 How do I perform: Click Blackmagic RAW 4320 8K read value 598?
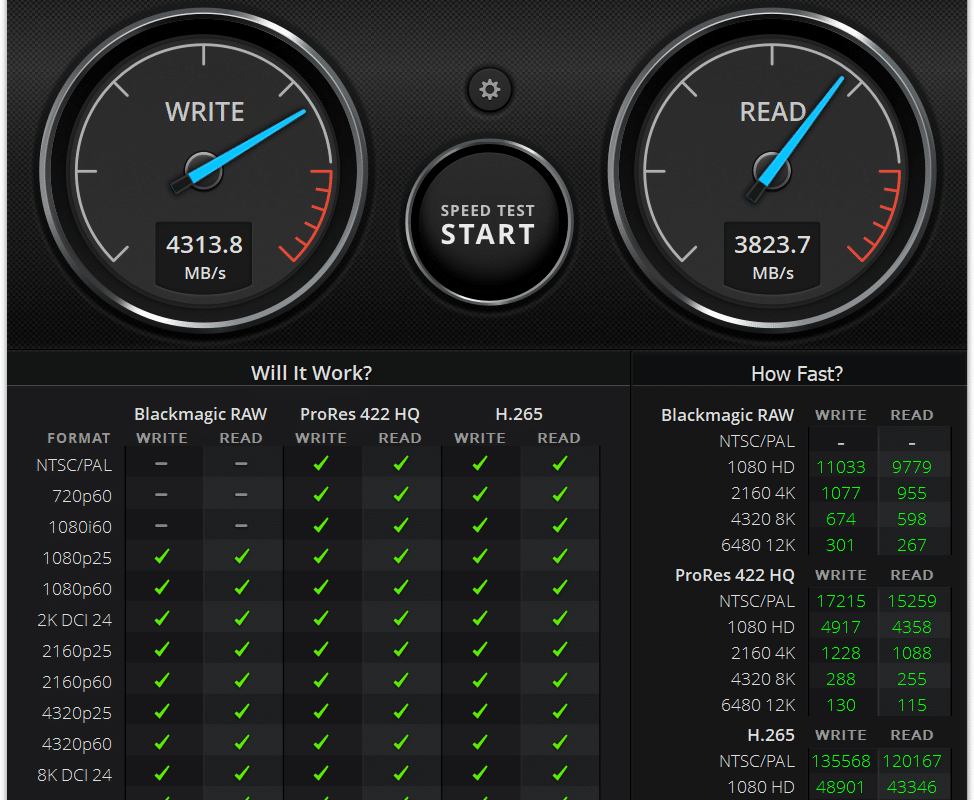911,519
